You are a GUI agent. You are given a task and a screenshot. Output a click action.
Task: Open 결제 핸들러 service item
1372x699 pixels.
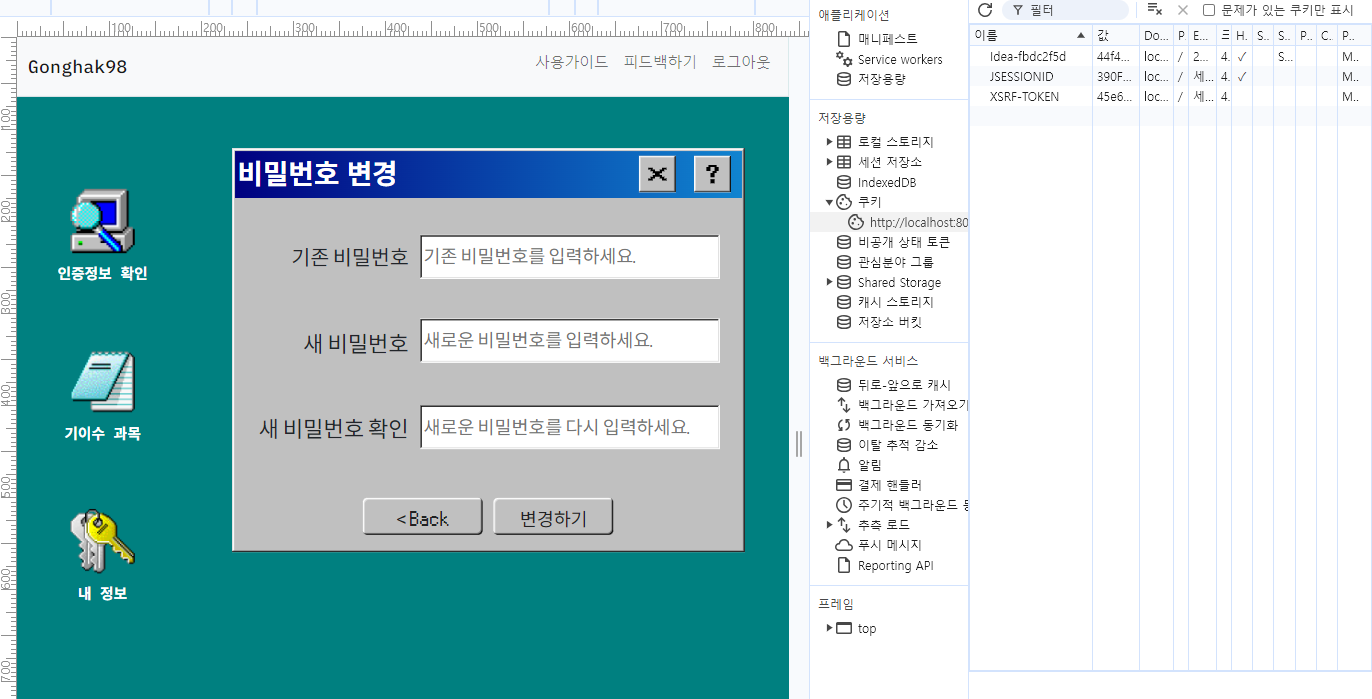[878, 485]
